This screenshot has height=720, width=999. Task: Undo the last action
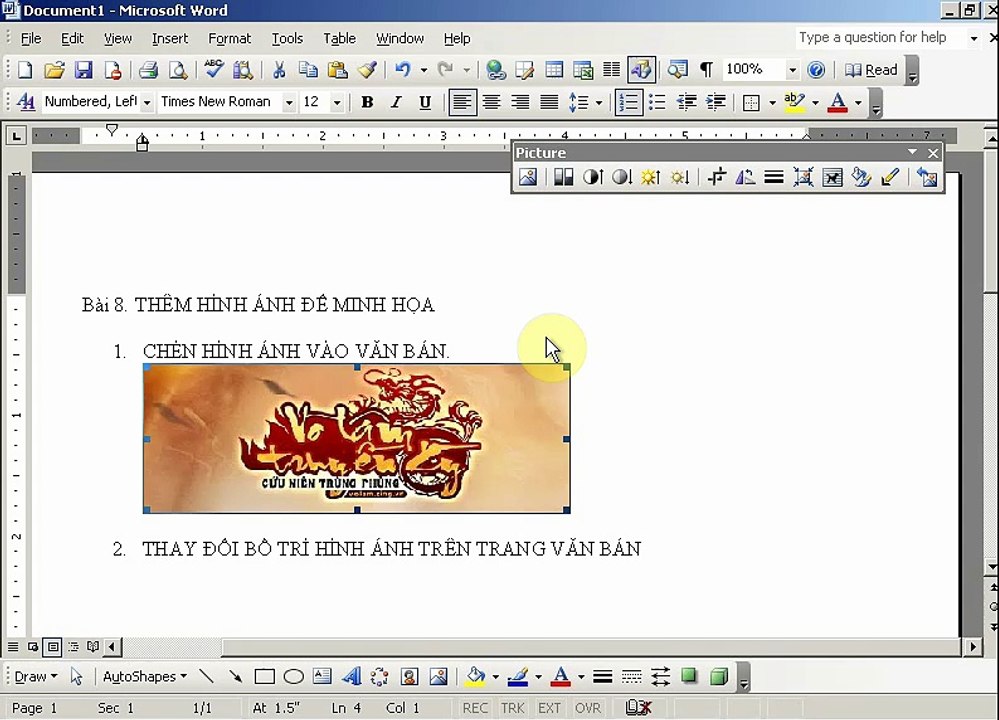pyautogui.click(x=402, y=69)
